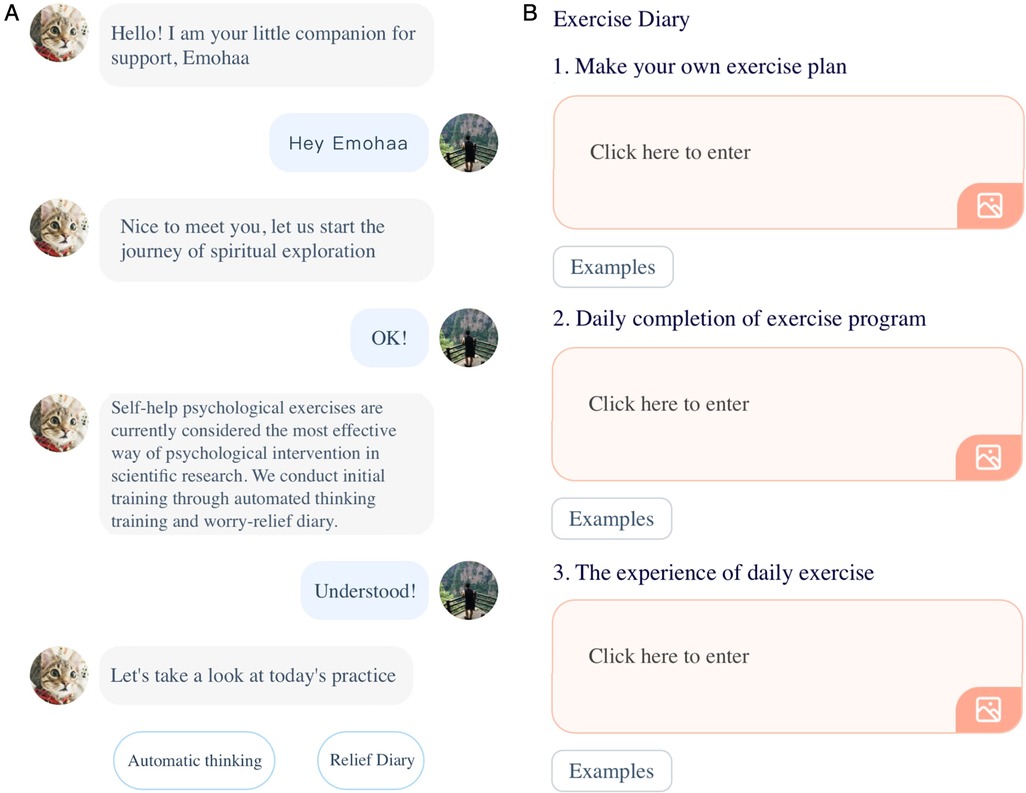
Task: Click cat avatar beside 'Nice to meet you' message
Action: [59, 228]
